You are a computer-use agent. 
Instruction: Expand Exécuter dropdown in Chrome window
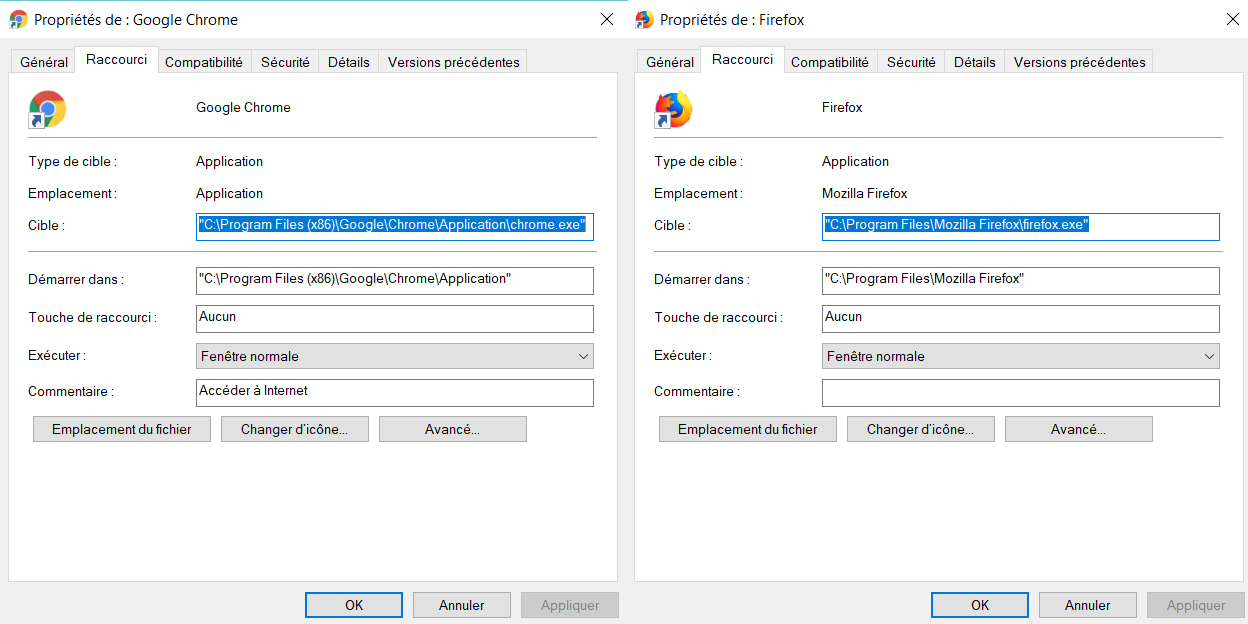pyautogui.click(x=395, y=356)
